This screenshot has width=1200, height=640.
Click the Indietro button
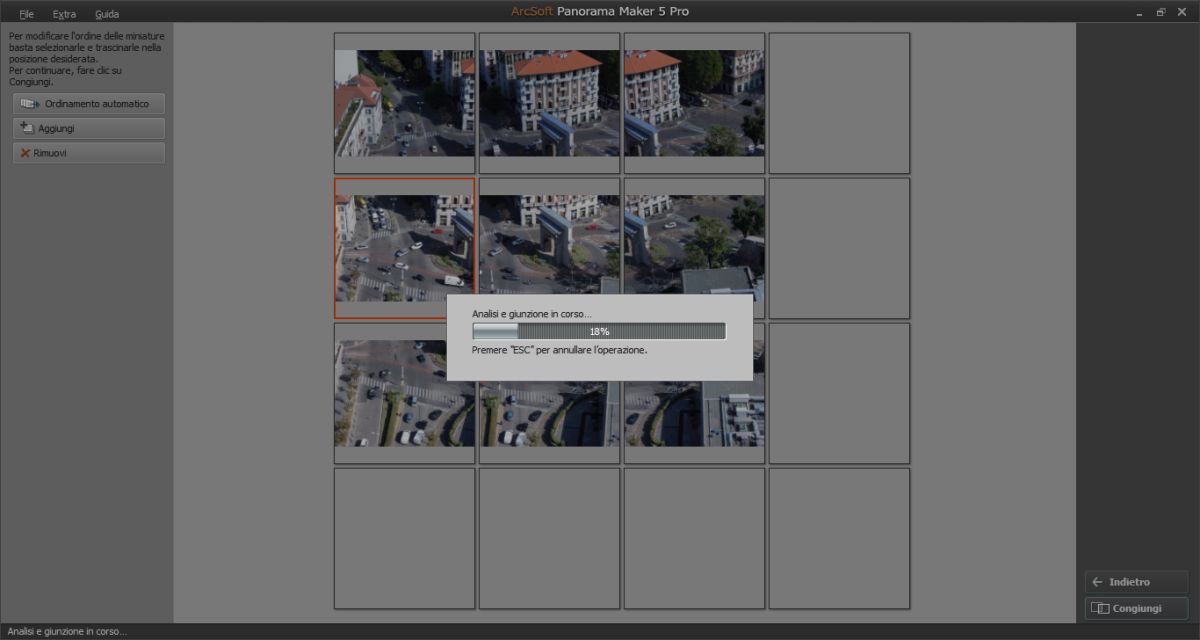[1136, 582]
